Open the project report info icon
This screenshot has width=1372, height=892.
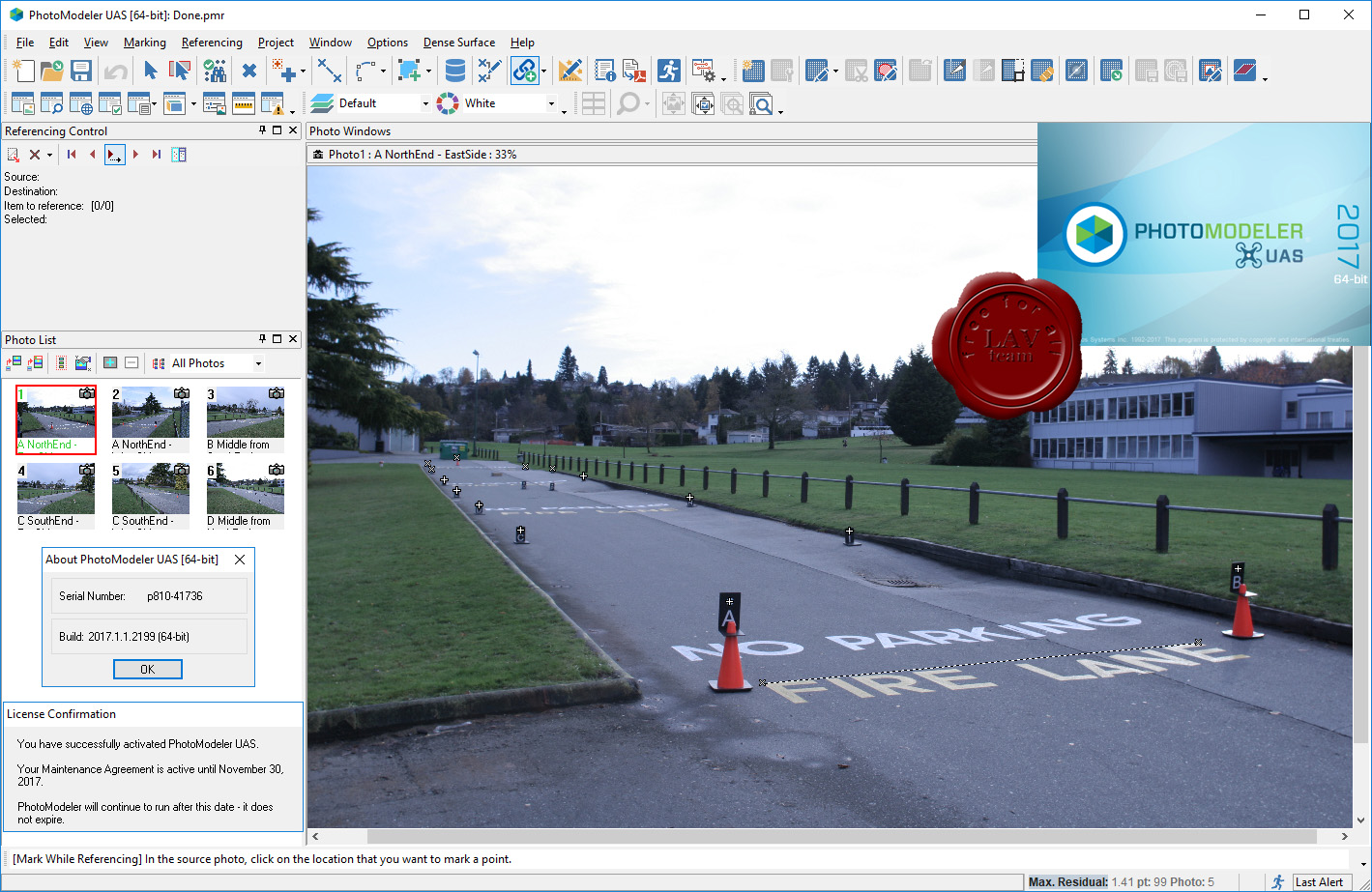605,71
